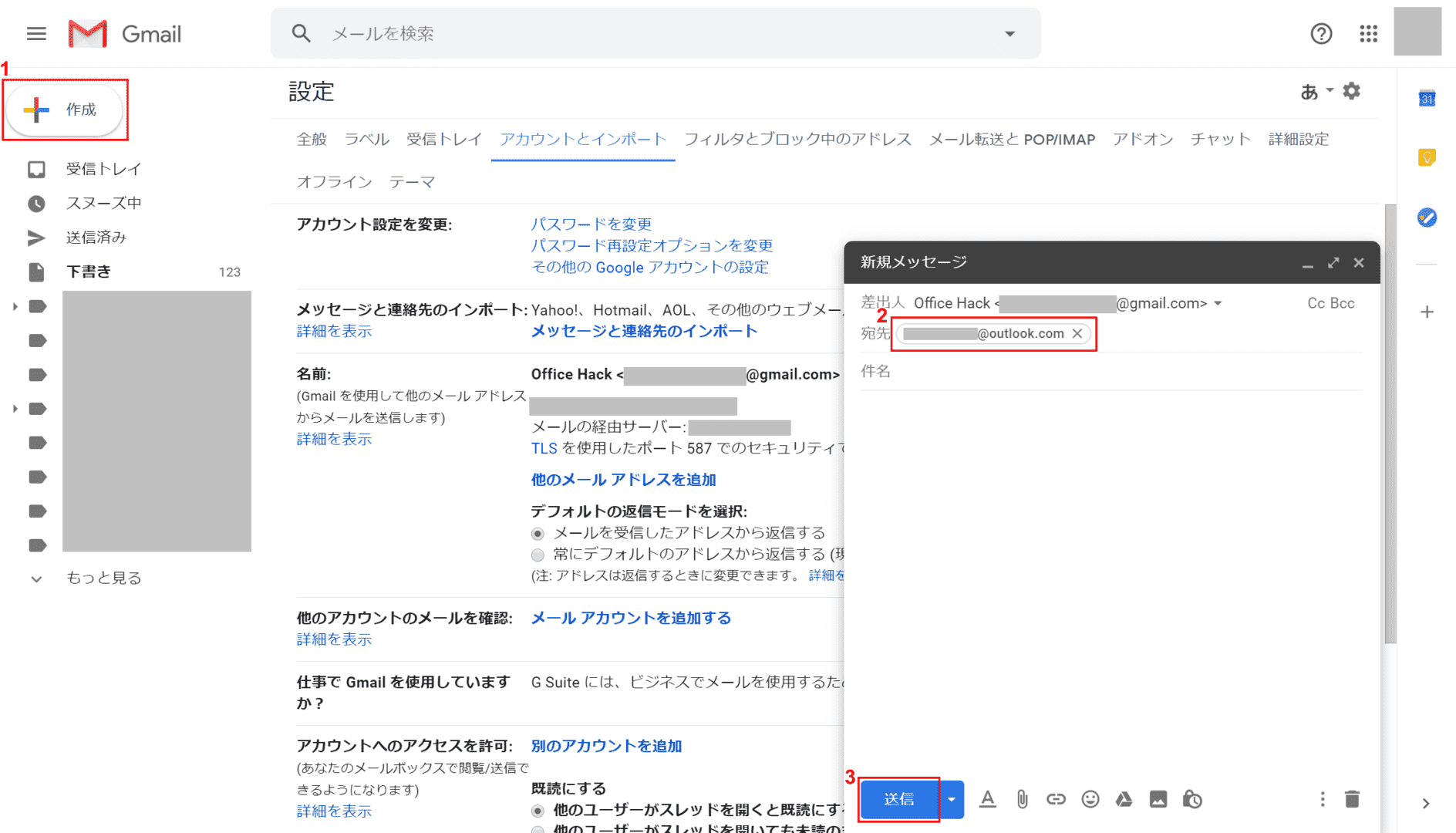The height and width of the screenshot is (833, 1456).
Task: Open the settings gear icon
Action: (x=1351, y=91)
